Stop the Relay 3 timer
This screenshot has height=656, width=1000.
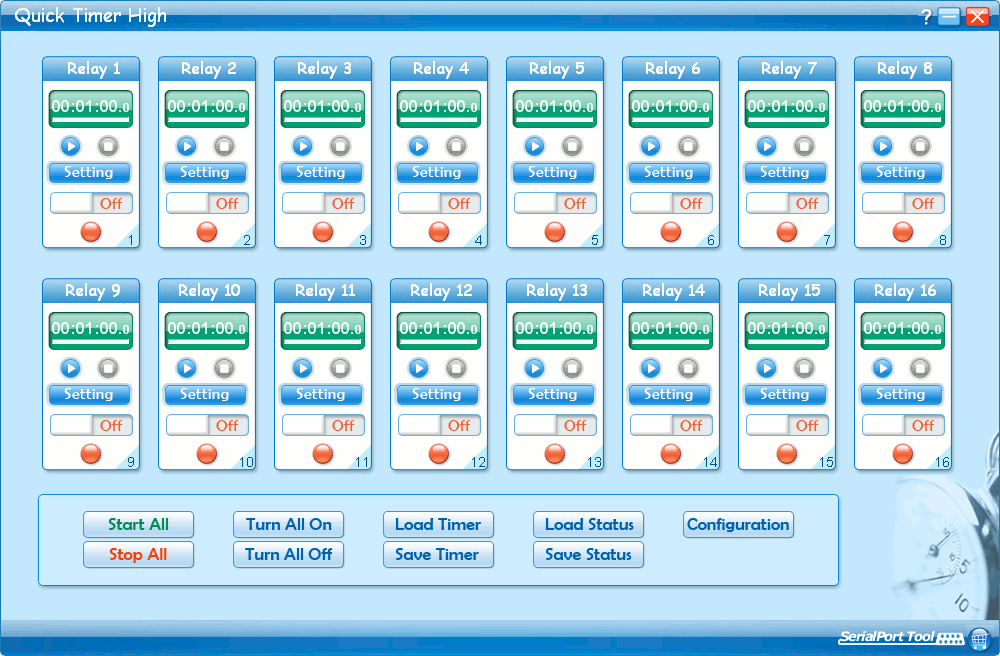point(340,147)
